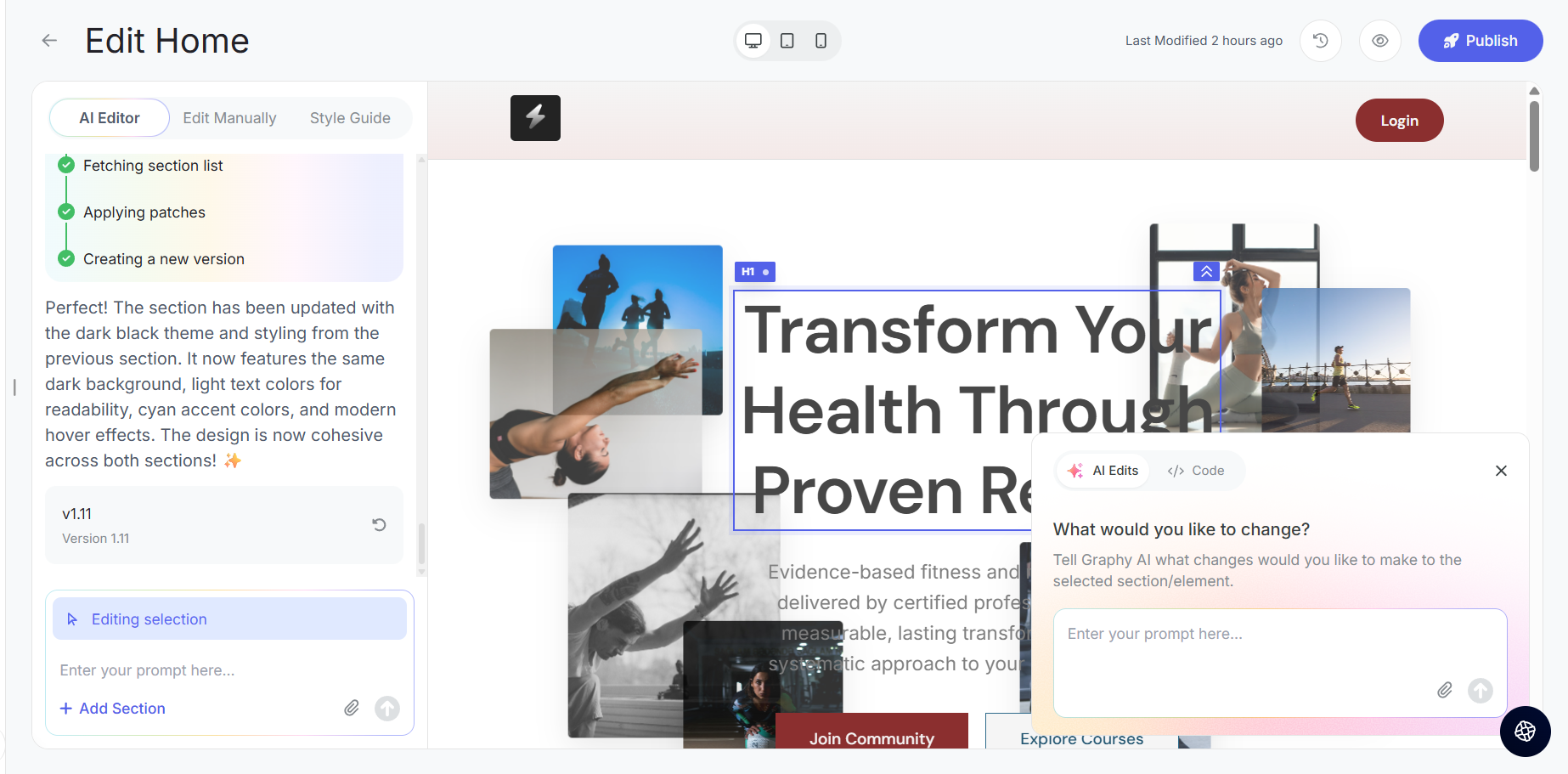Restore version v1.11 with revert icon

click(379, 525)
